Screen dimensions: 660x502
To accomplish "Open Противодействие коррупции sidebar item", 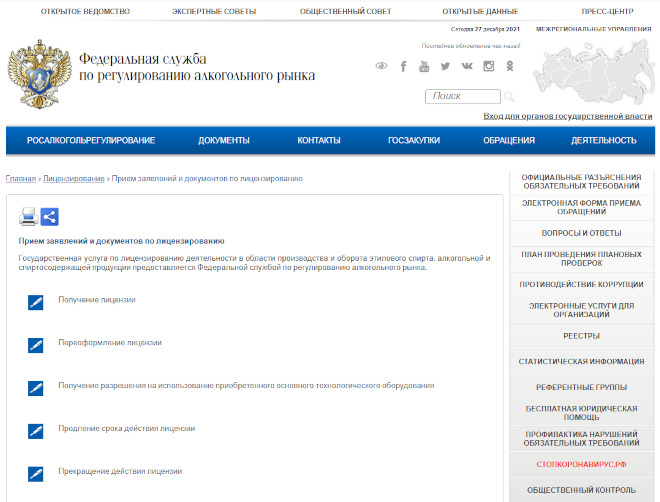I will 581,284.
